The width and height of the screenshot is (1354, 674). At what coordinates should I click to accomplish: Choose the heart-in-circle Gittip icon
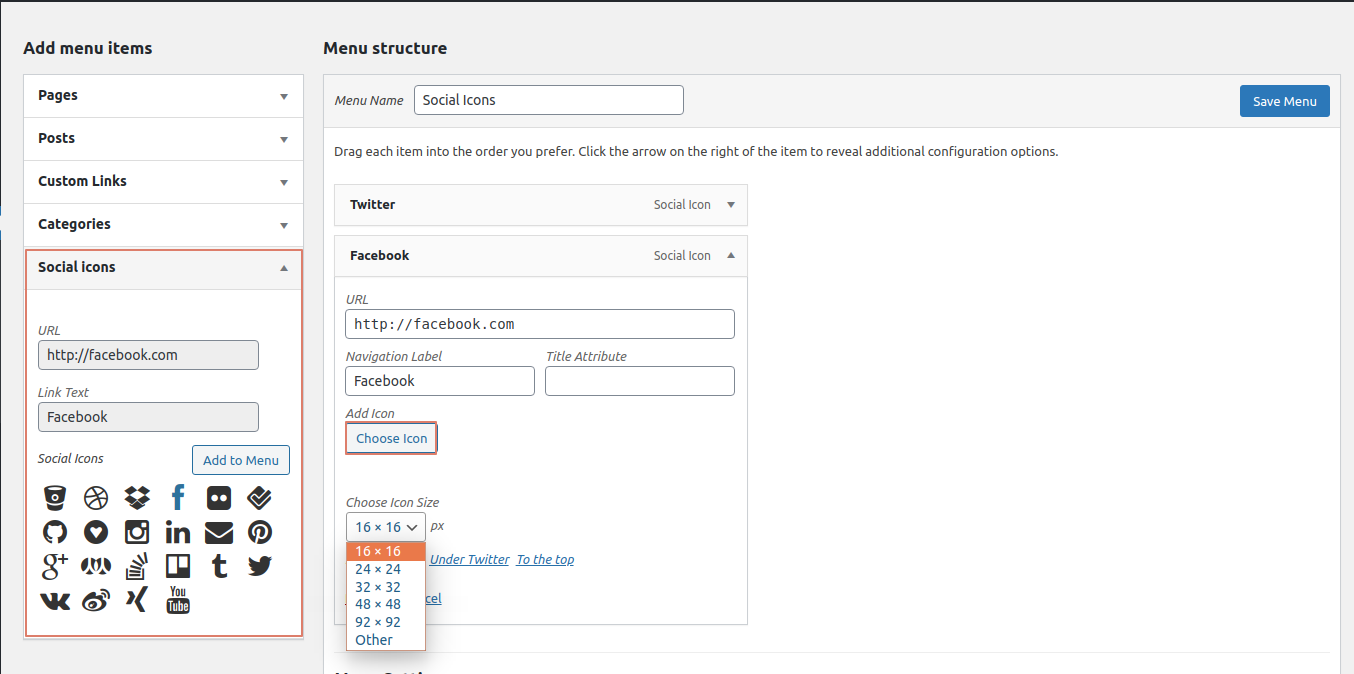96,532
